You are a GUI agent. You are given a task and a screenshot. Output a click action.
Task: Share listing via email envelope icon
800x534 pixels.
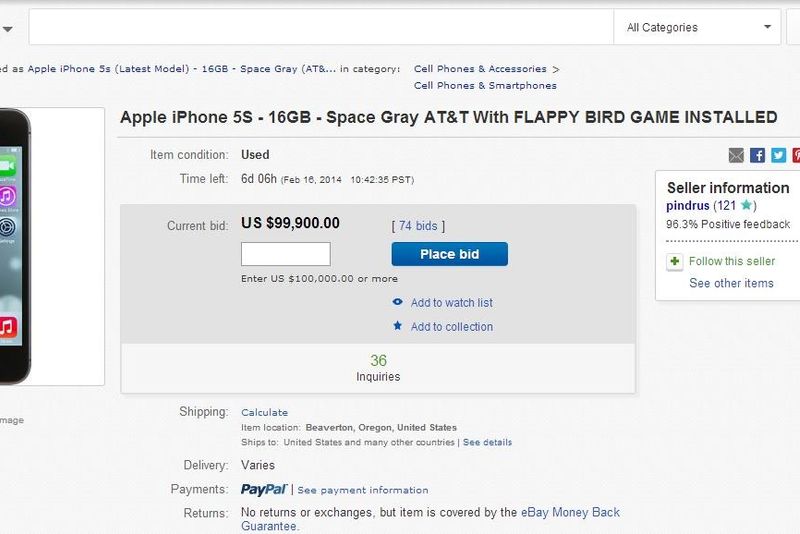click(736, 155)
